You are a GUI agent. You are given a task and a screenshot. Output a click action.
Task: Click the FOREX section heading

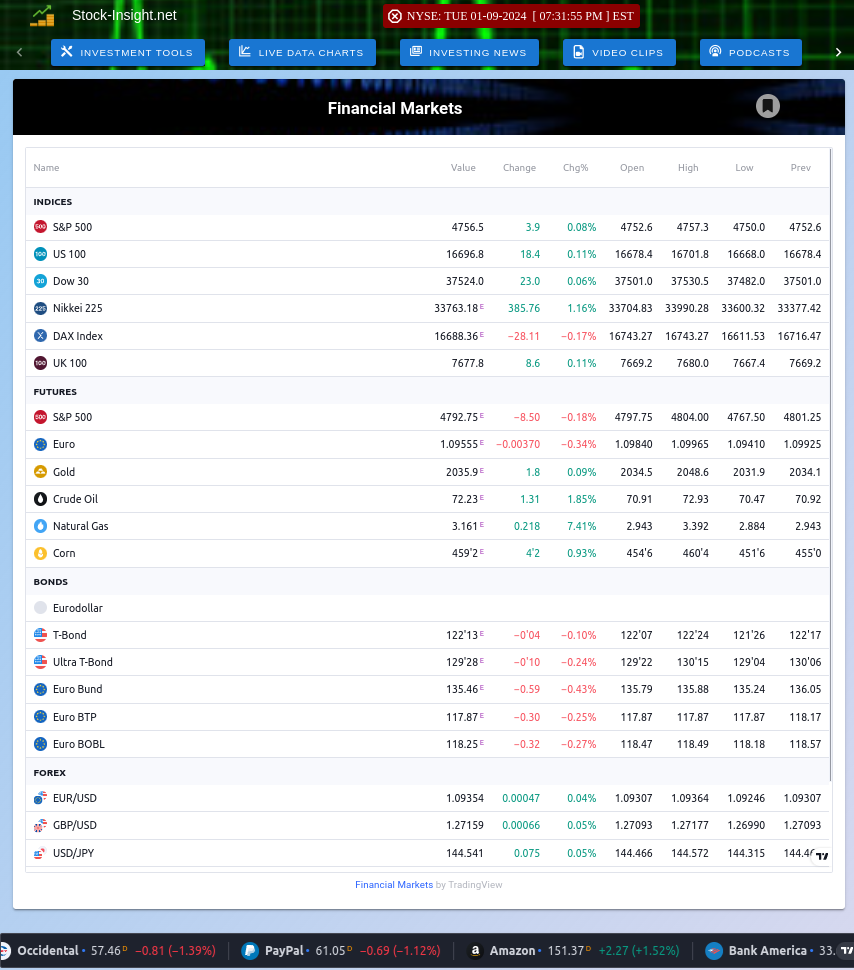click(x=50, y=773)
